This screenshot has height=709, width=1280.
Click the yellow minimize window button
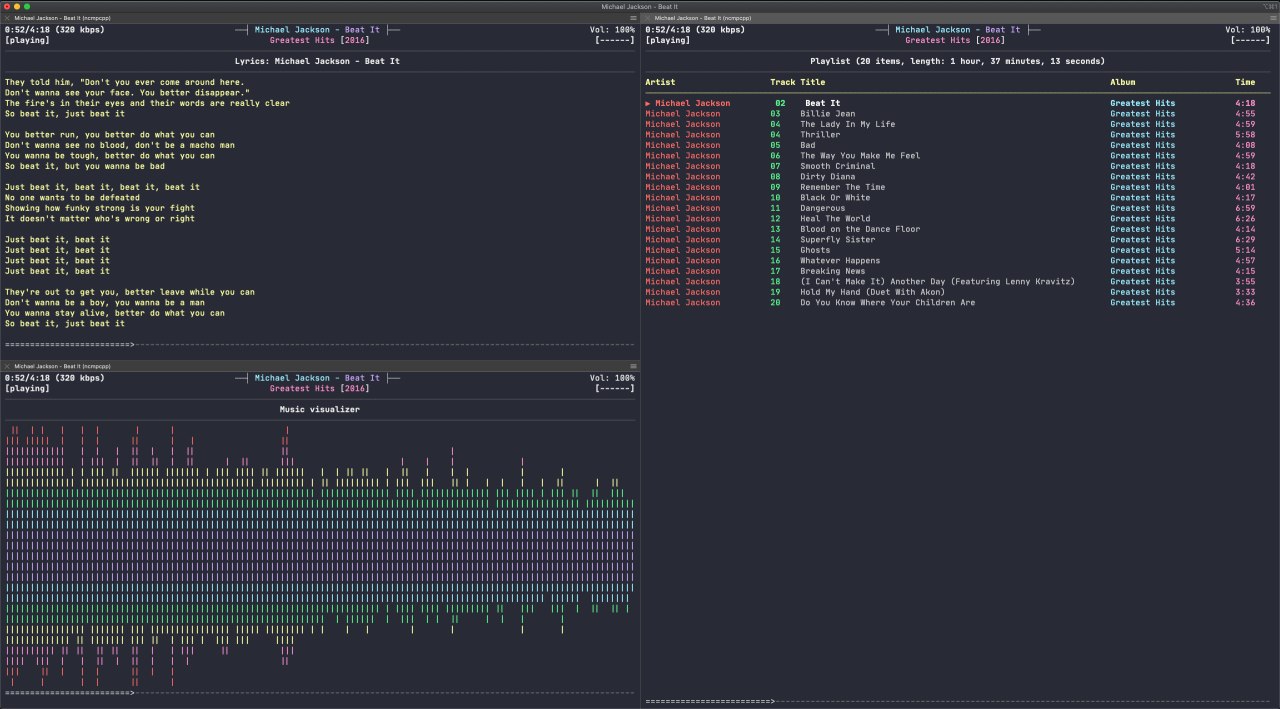[x=17, y=6]
